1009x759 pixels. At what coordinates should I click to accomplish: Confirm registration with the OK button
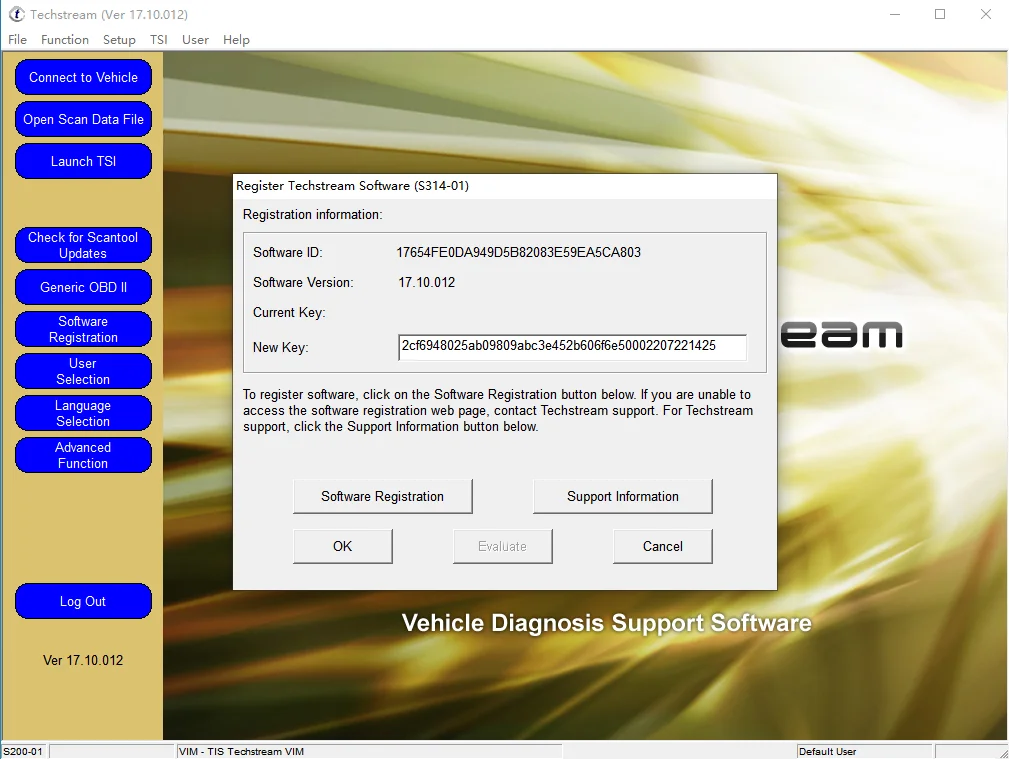342,547
